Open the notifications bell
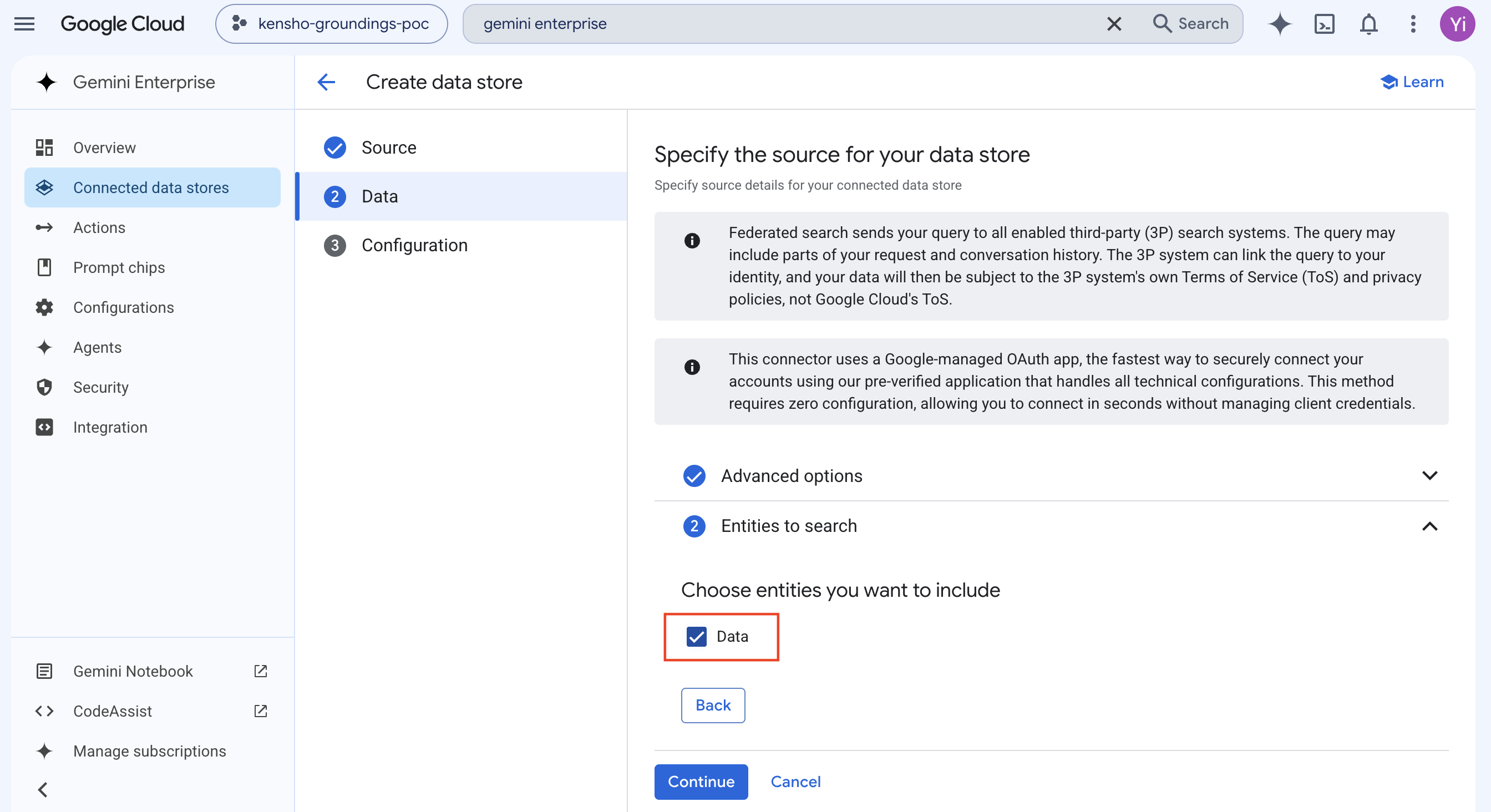Image resolution: width=1491 pixels, height=812 pixels. click(1368, 24)
